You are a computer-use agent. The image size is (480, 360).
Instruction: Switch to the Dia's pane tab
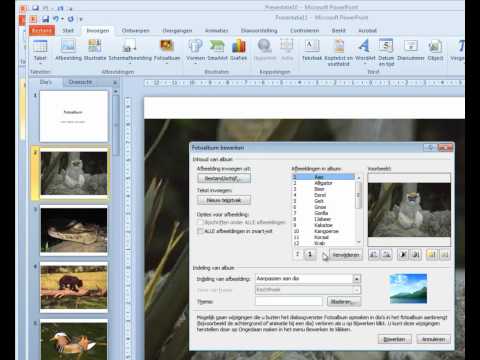[46, 82]
